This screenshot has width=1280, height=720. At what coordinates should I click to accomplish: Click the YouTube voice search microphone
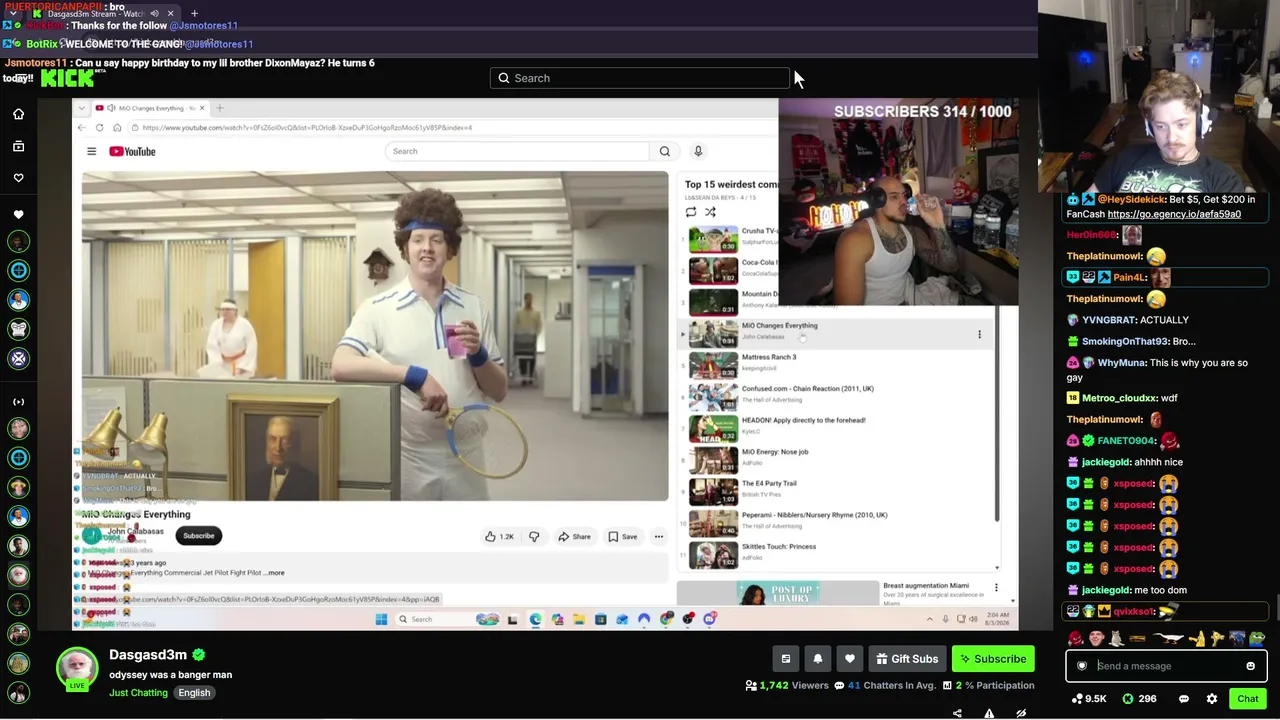click(698, 151)
